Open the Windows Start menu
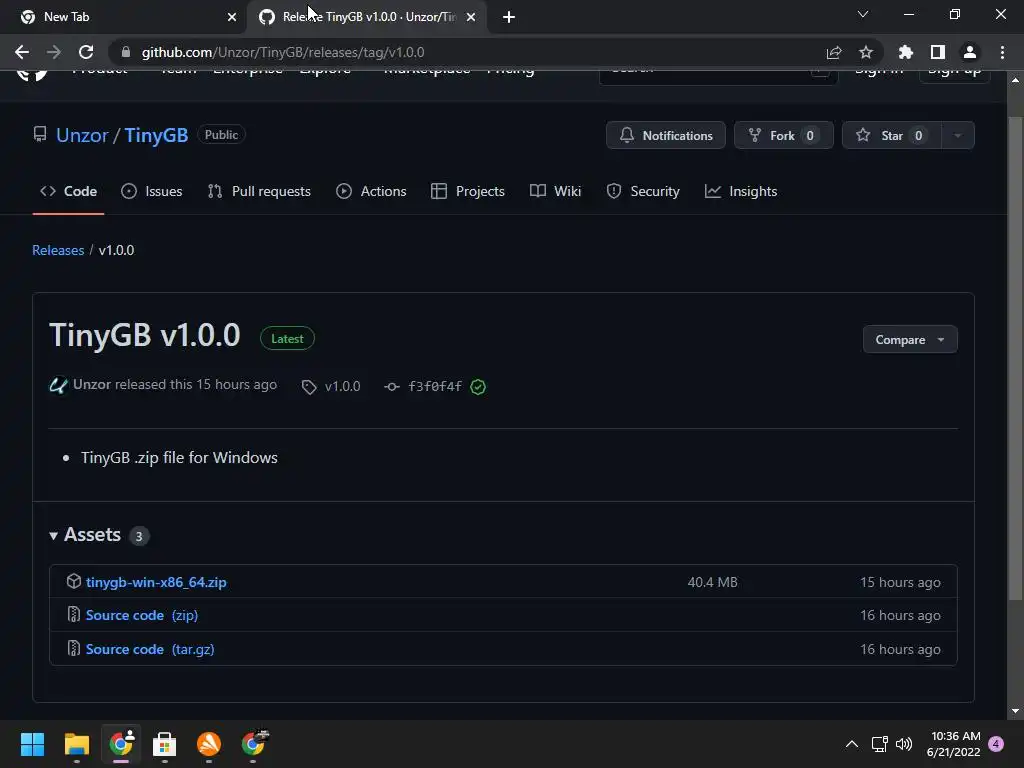Viewport: 1024px width, 768px height. [32, 744]
